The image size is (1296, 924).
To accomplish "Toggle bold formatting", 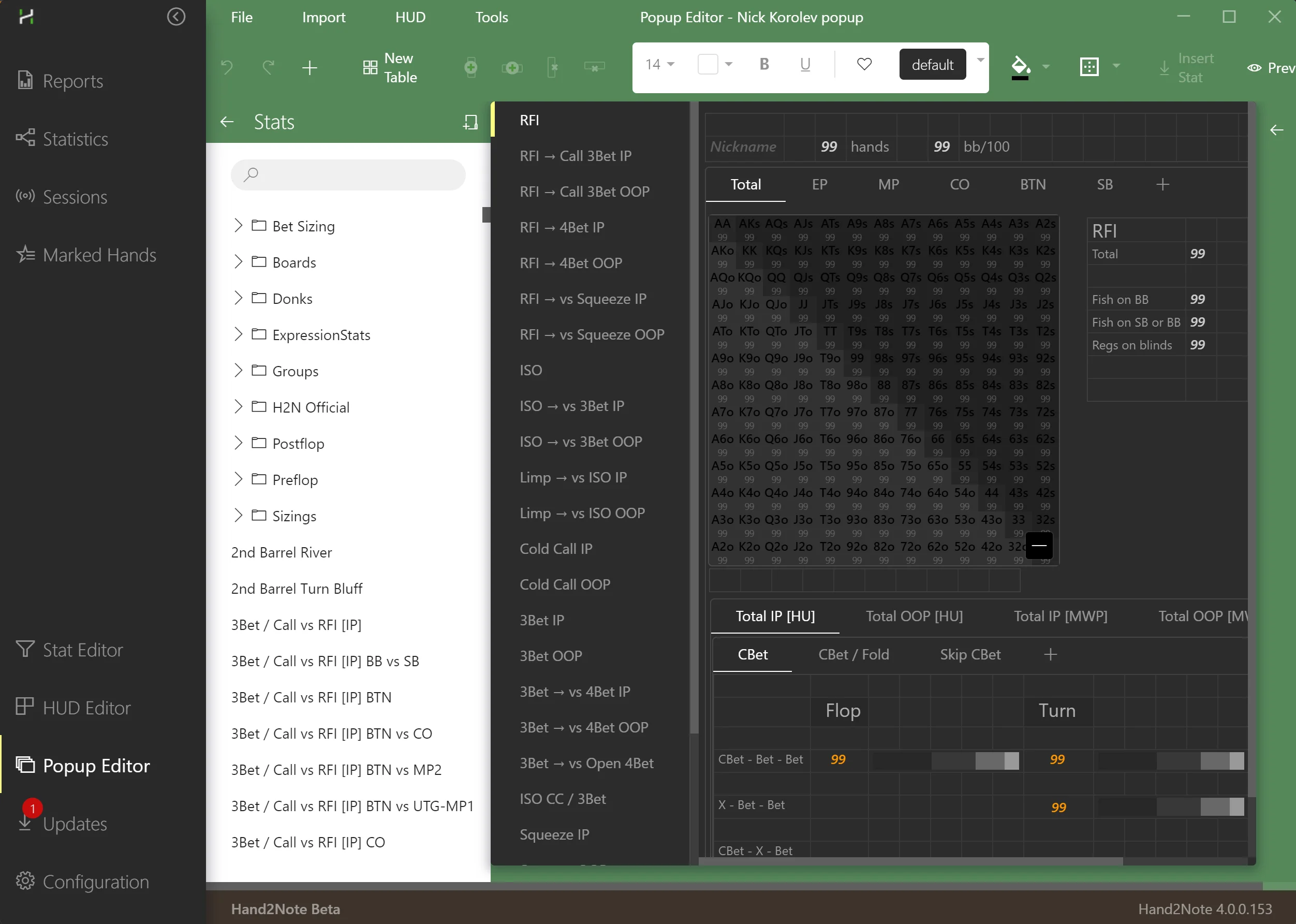I will tap(764, 64).
